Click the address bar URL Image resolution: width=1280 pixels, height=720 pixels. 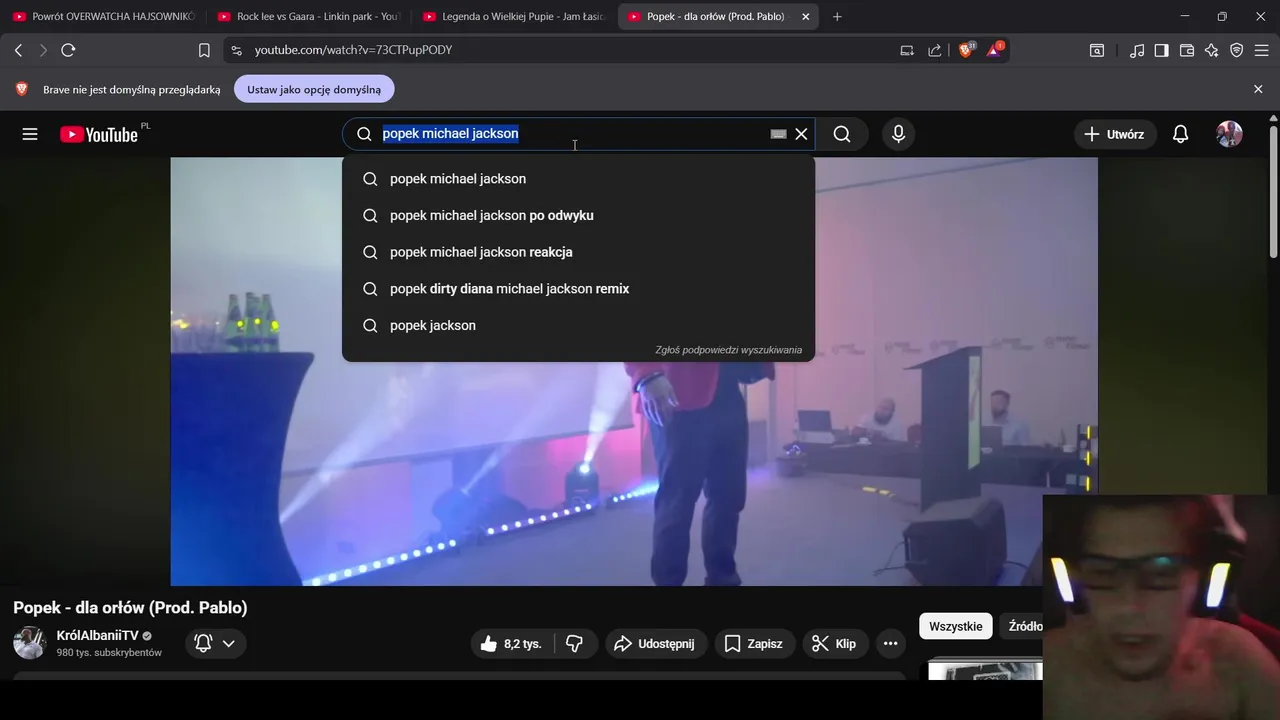pos(353,50)
